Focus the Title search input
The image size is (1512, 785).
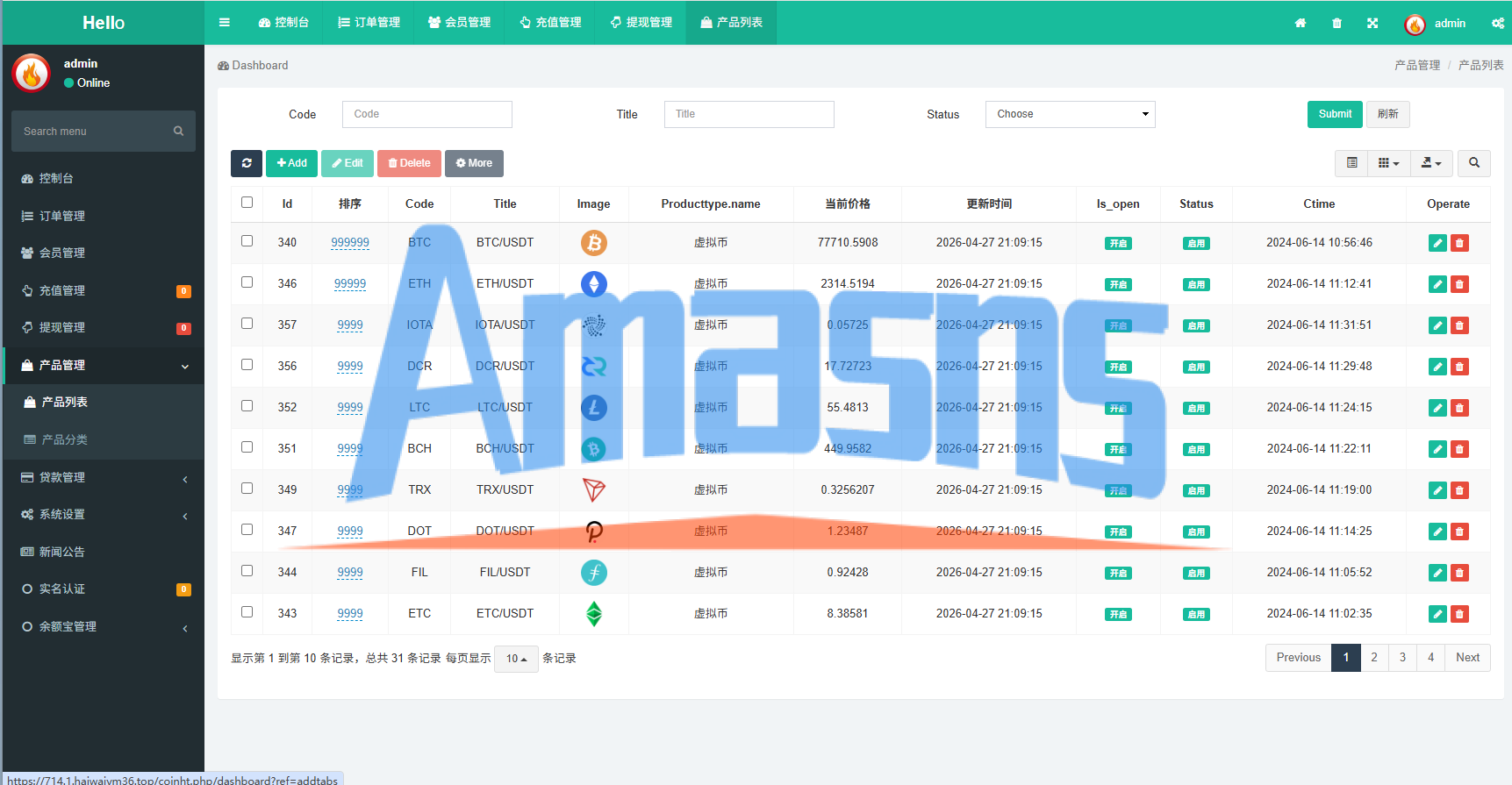point(749,114)
